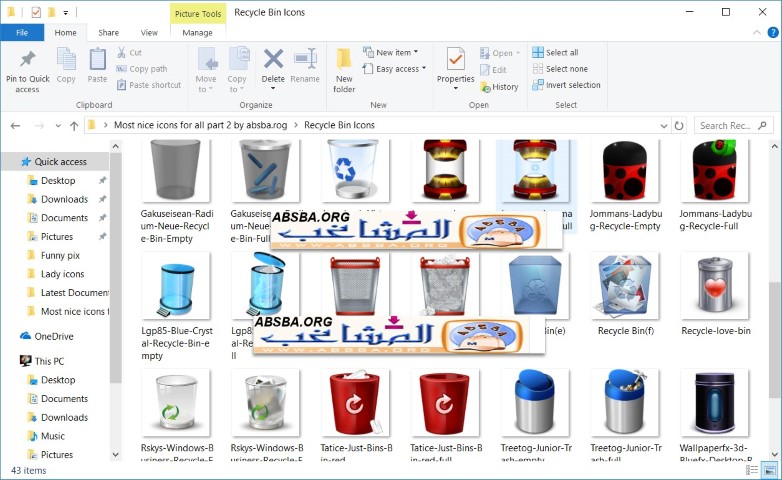This screenshot has height=480, width=782.
Task: Select Rskys-Windows-Business-Recycle green empty bin
Action: pyautogui.click(x=176, y=403)
